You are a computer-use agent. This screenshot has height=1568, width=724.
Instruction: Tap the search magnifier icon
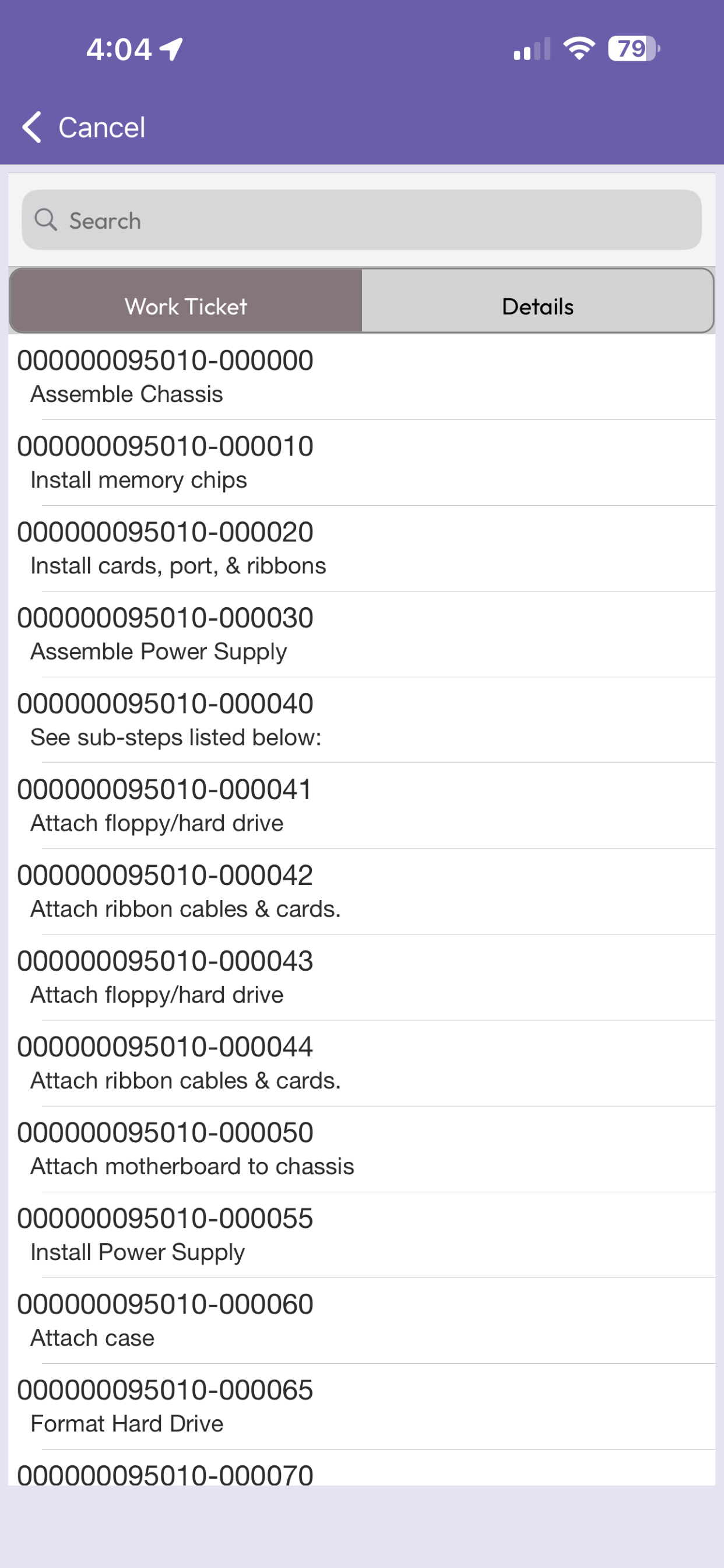45,219
